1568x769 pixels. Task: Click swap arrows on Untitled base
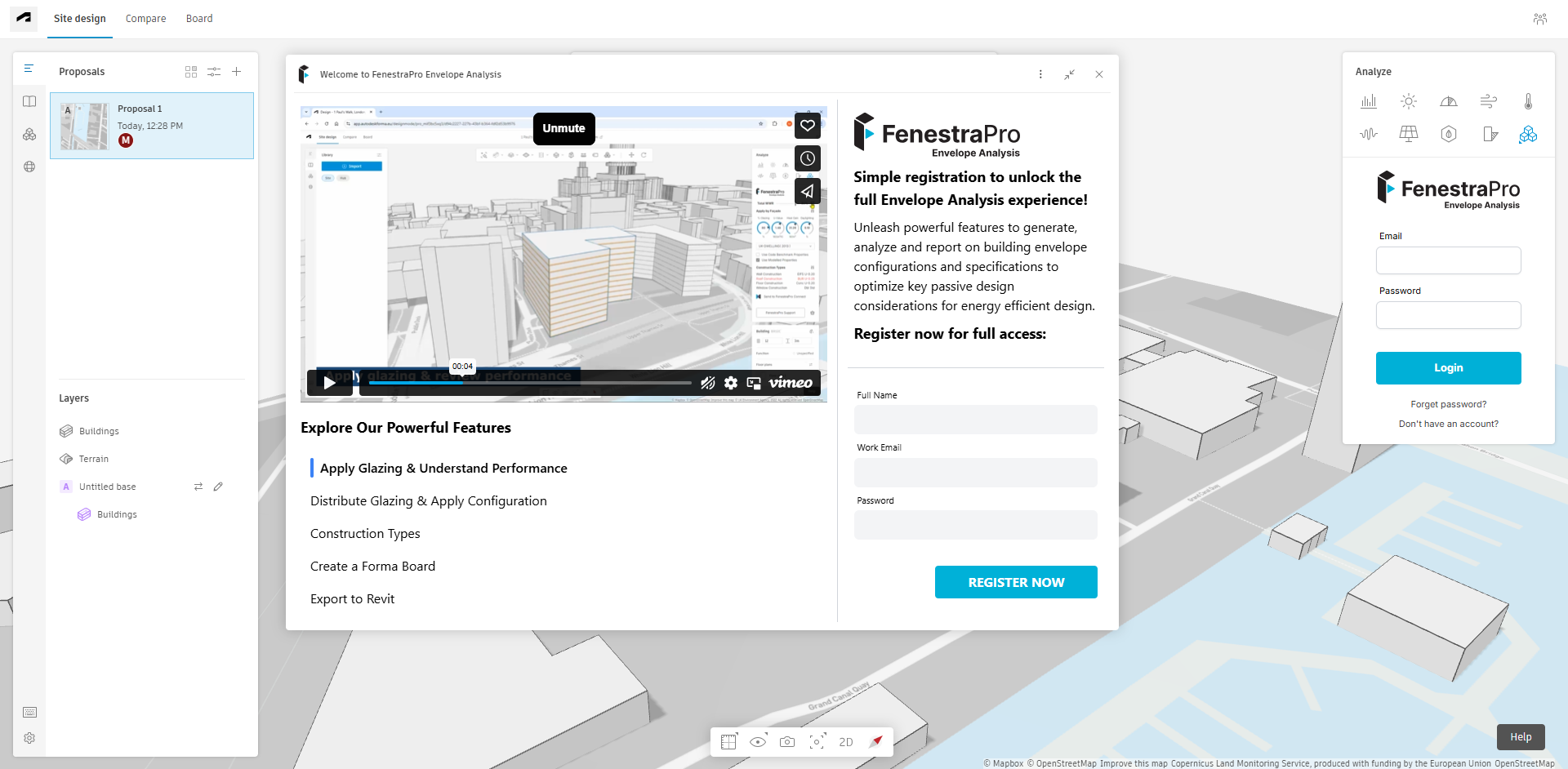point(198,487)
